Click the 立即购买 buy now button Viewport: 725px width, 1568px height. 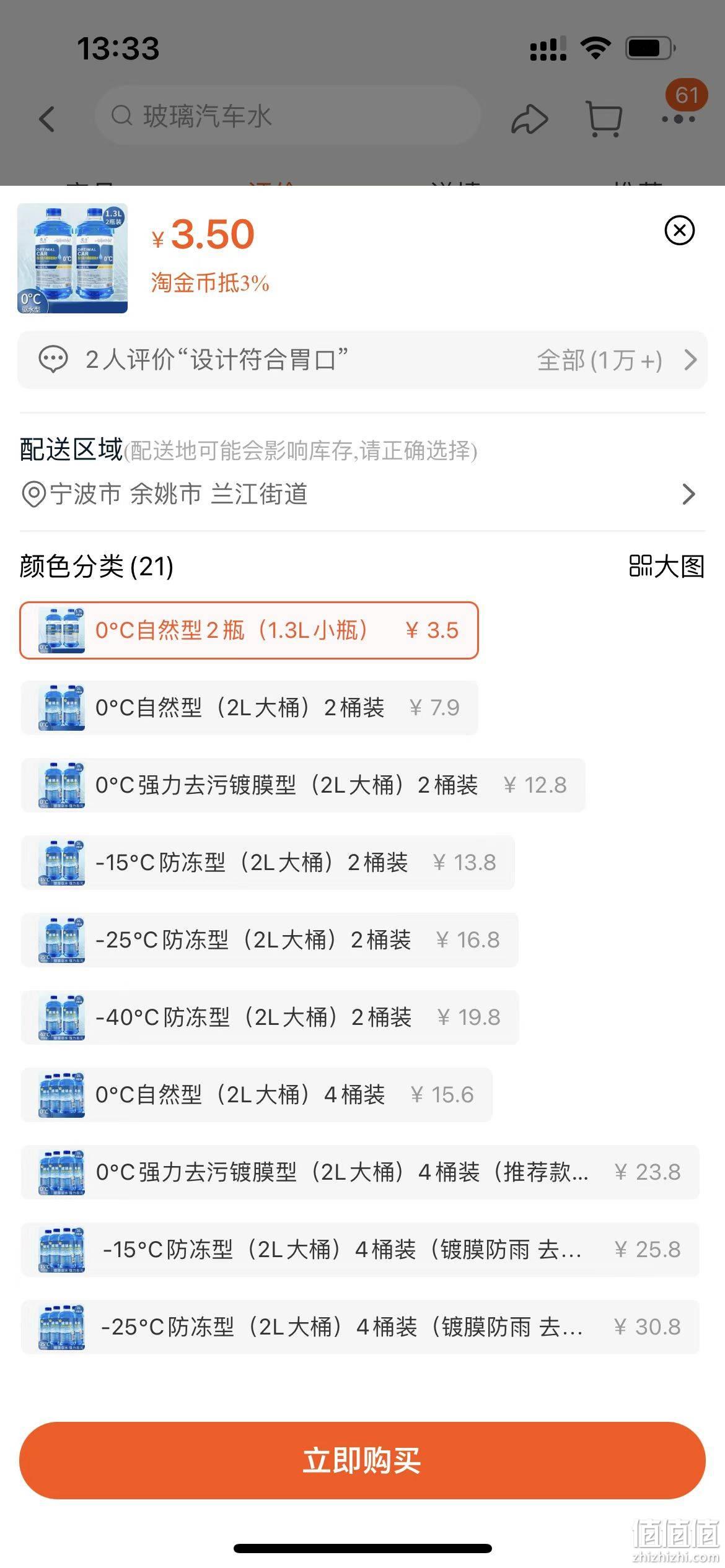click(x=362, y=1461)
